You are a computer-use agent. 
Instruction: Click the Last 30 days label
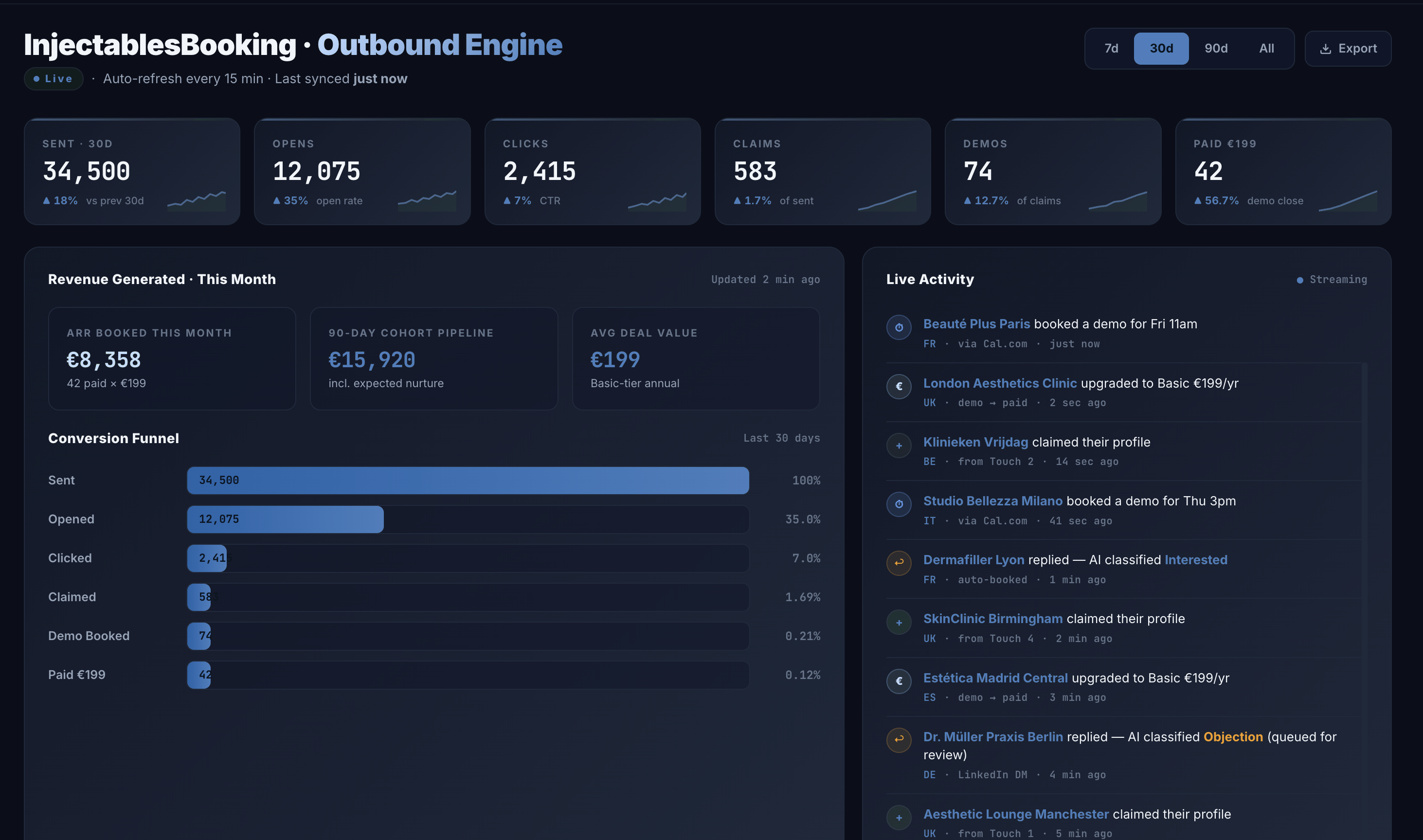pos(782,438)
